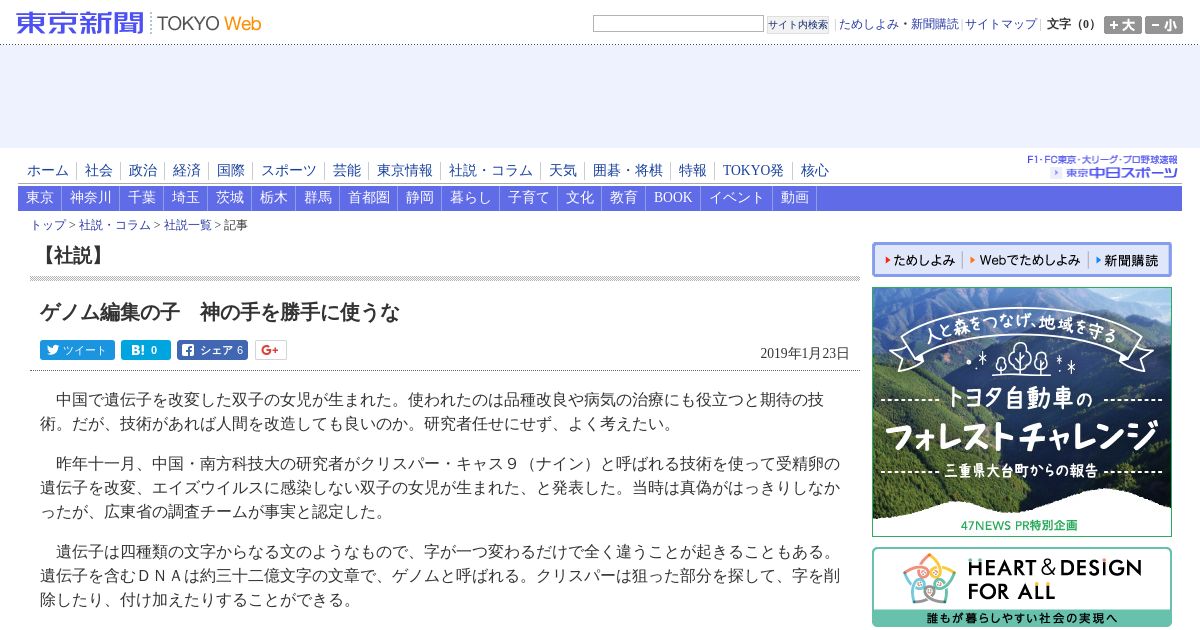Open the 東京情報 section
1200x630 pixels.
pyautogui.click(x=405, y=171)
